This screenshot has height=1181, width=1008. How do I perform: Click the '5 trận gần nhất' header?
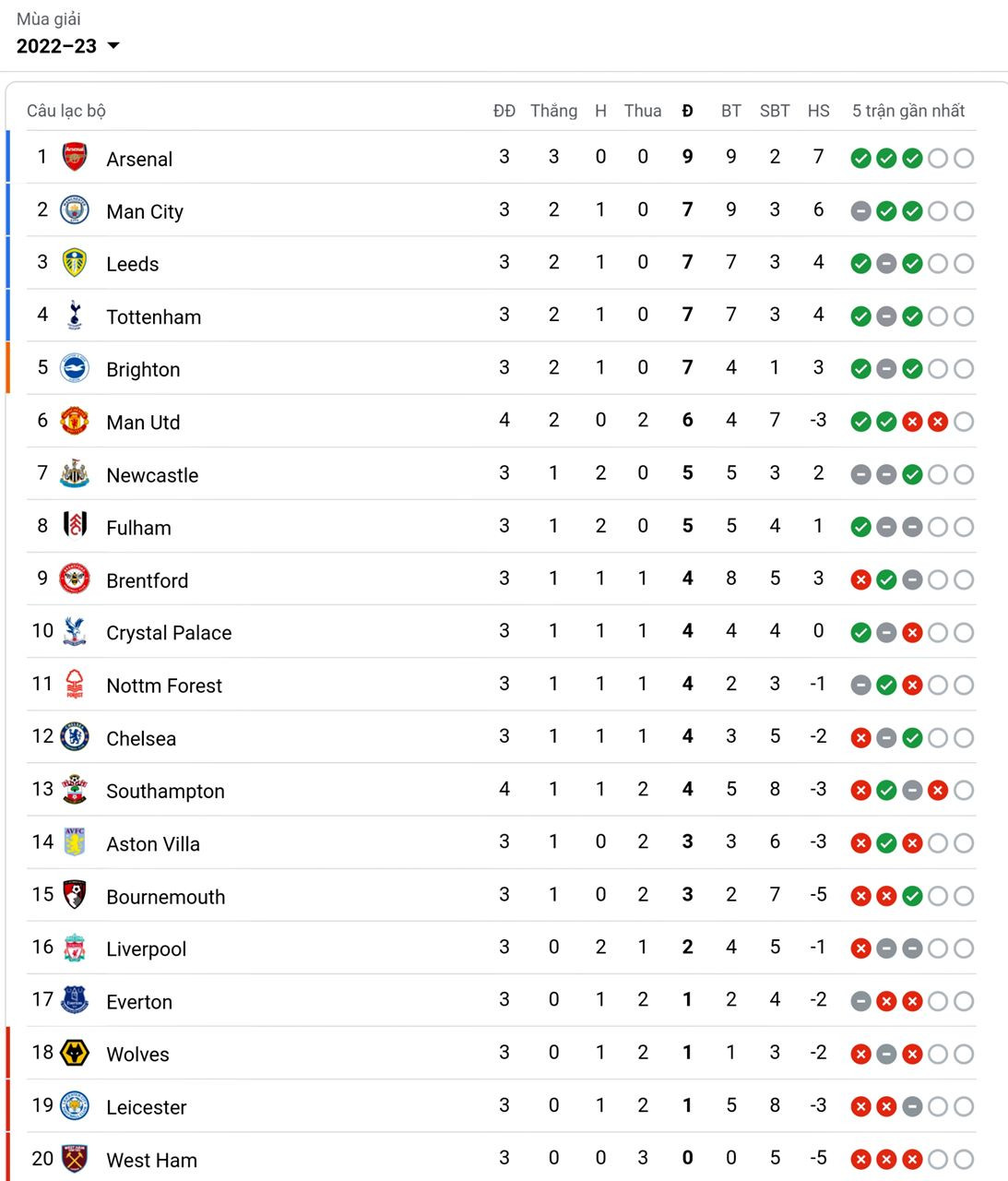tap(908, 111)
